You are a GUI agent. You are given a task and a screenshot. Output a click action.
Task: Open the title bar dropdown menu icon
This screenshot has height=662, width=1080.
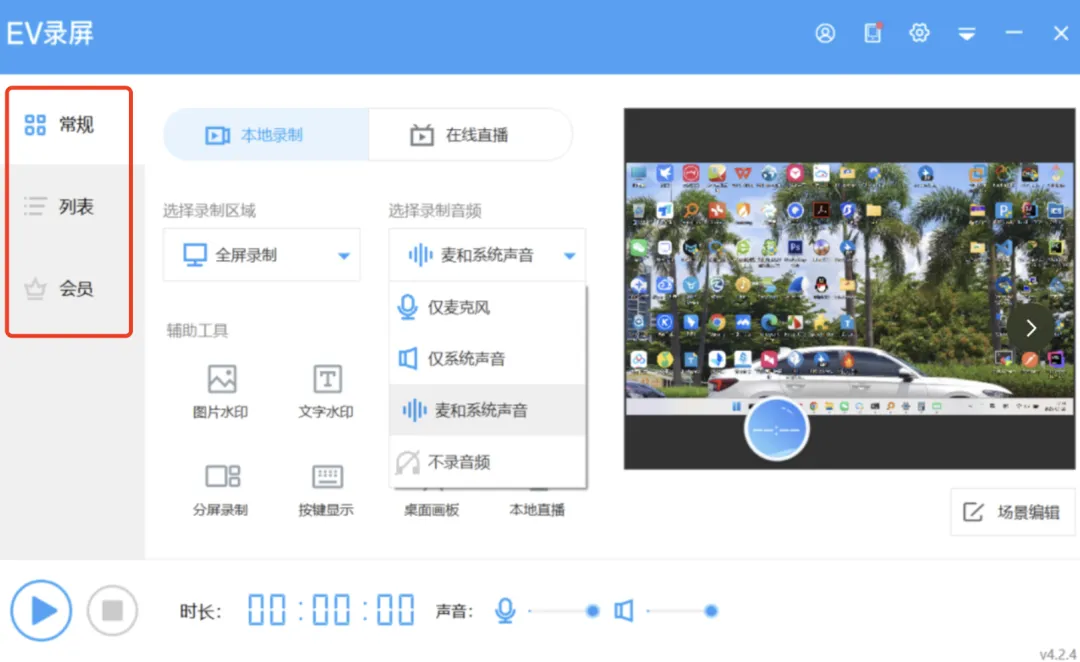(x=966, y=34)
